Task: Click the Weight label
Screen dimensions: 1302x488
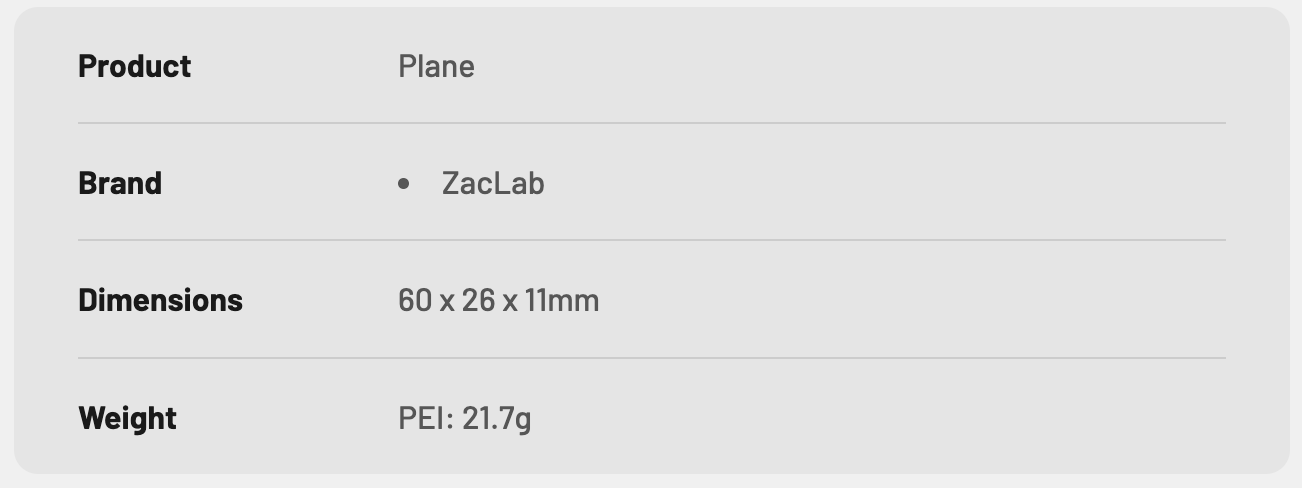Action: [127, 417]
